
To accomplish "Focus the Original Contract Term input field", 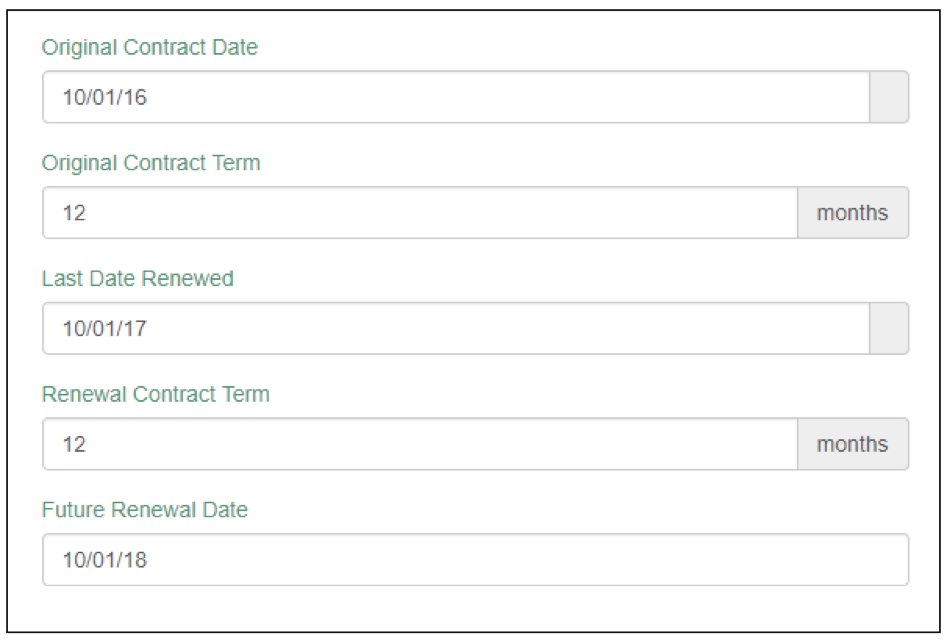I will pos(420,213).
